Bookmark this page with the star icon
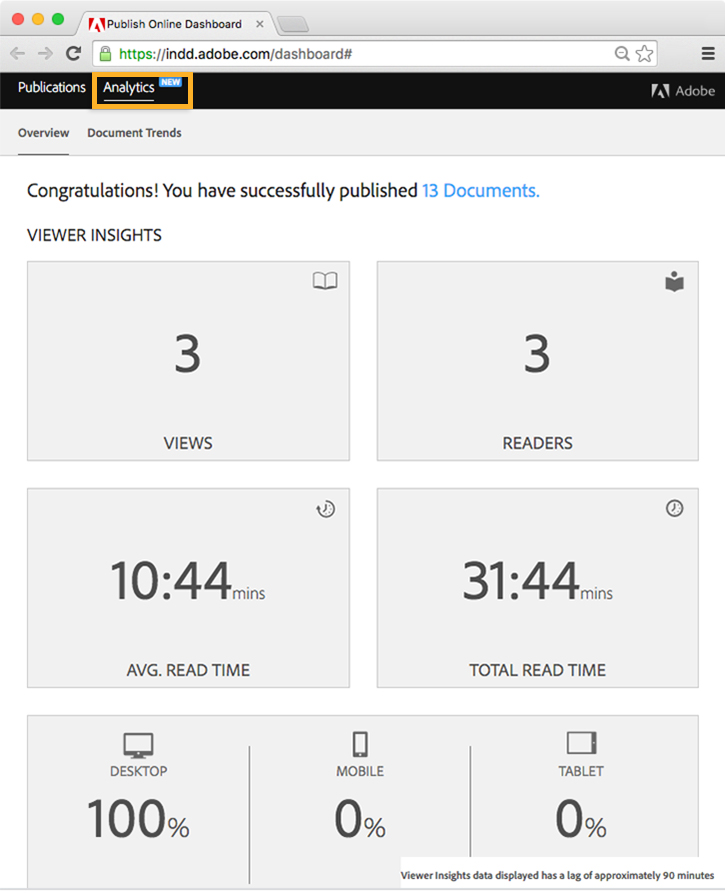The height and width of the screenshot is (893, 725). click(645, 54)
